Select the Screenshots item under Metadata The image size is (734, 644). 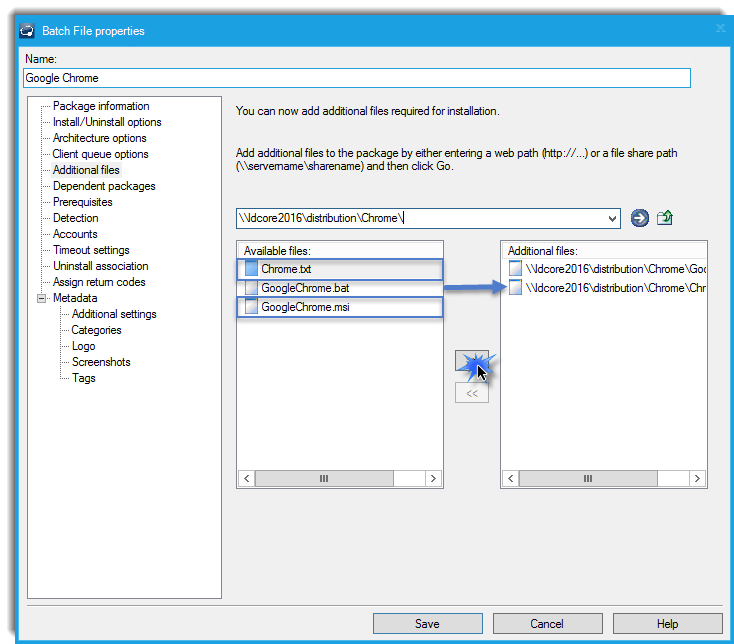[x=101, y=362]
